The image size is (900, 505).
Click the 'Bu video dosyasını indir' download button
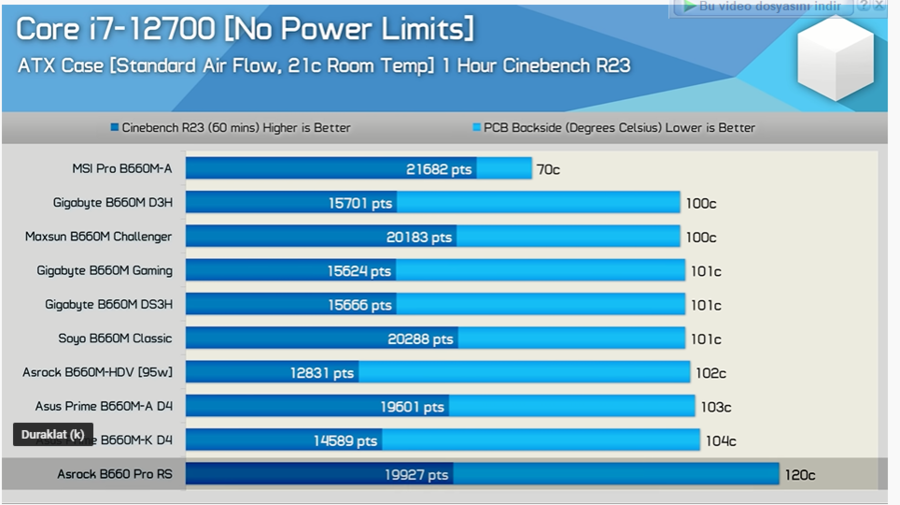pyautogui.click(x=763, y=7)
